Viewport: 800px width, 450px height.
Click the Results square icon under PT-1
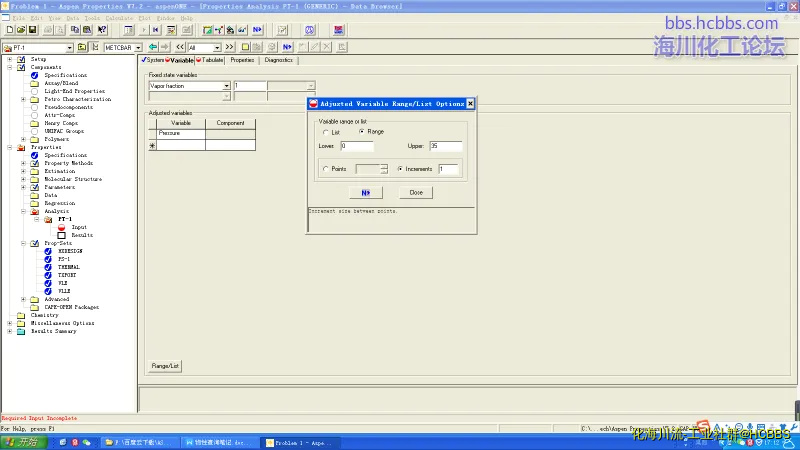[61, 235]
